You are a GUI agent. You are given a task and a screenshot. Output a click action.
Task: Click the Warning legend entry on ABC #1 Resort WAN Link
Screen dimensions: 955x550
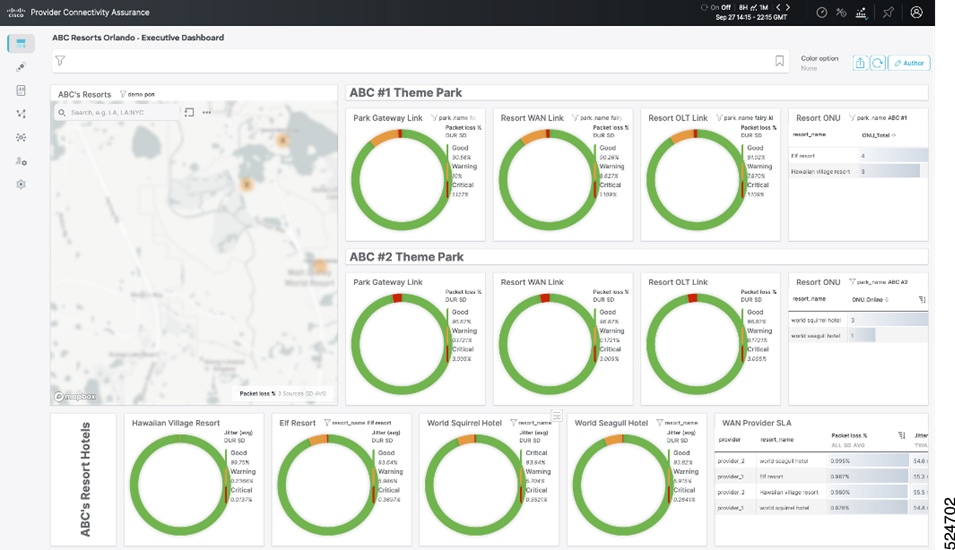[x=611, y=166]
